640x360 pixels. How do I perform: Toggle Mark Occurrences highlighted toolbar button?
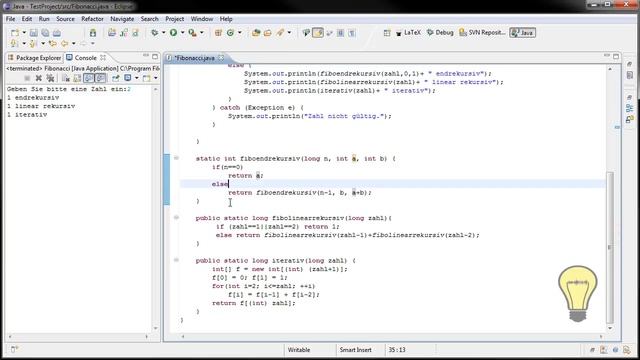tap(318, 33)
